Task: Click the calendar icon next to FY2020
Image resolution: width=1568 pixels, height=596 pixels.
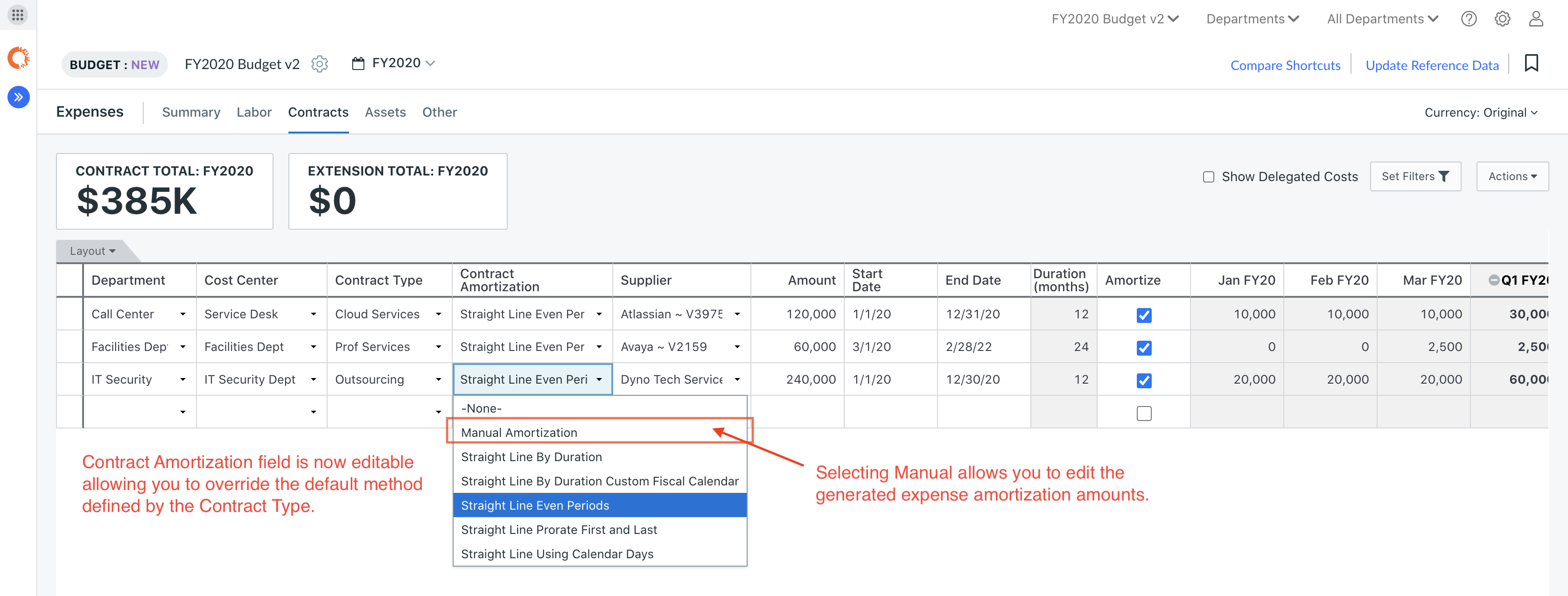Action: (358, 63)
